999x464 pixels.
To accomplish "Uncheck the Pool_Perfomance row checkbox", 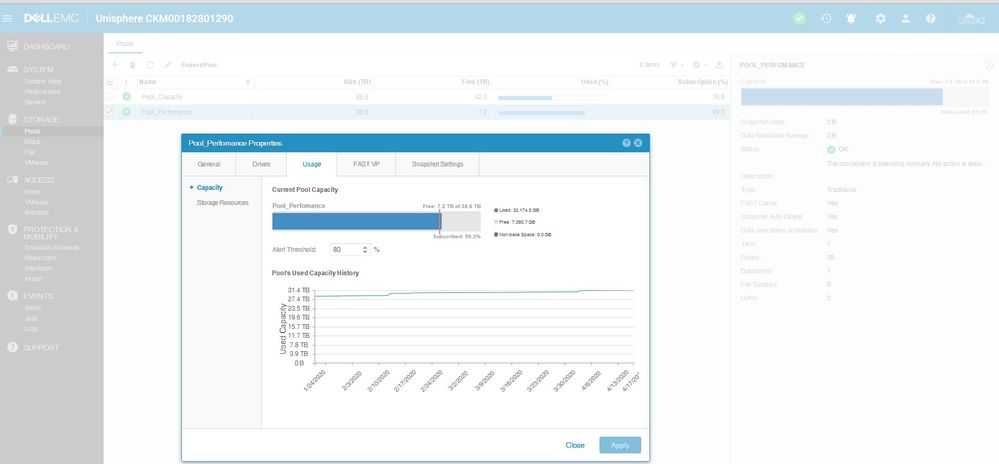I will tap(110, 112).
